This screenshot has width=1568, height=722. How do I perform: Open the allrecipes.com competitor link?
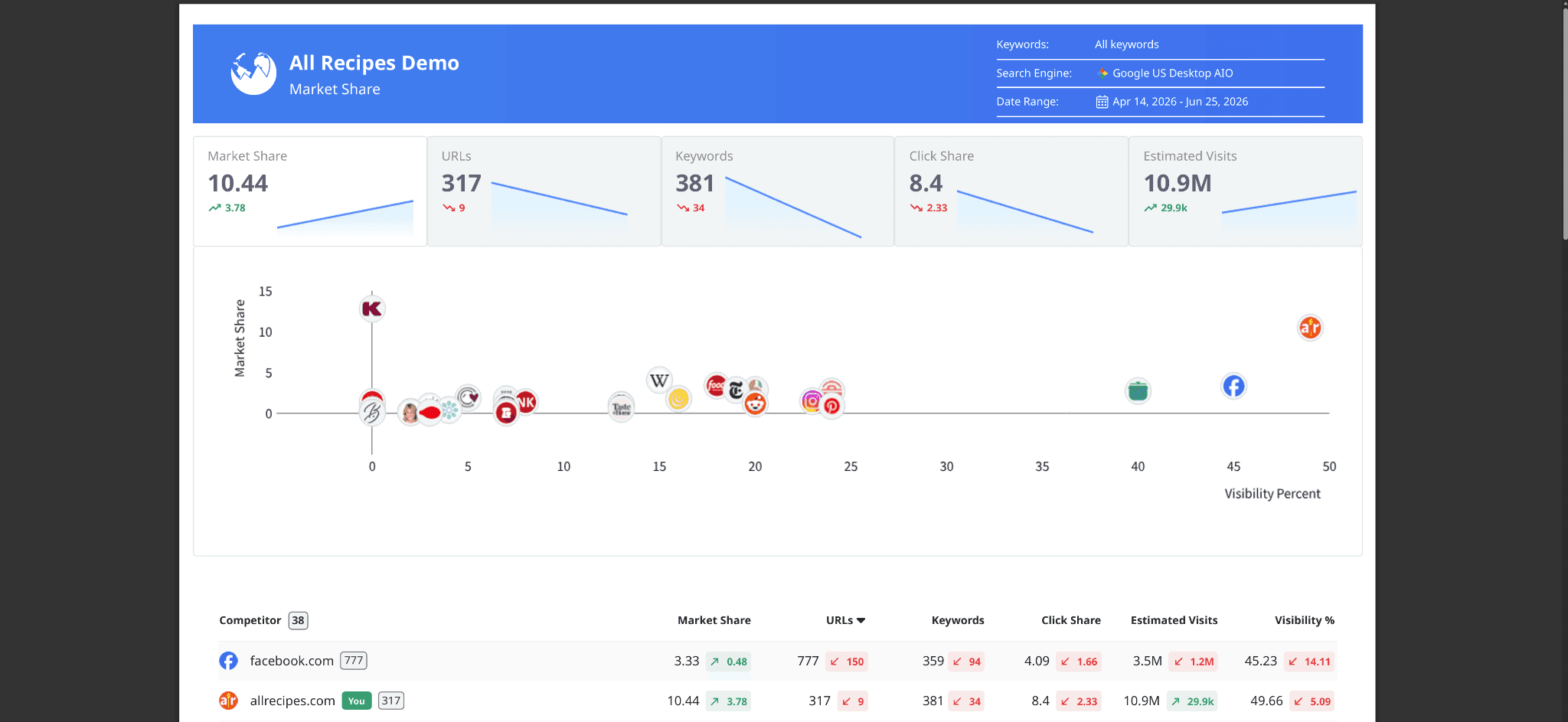[x=292, y=701]
